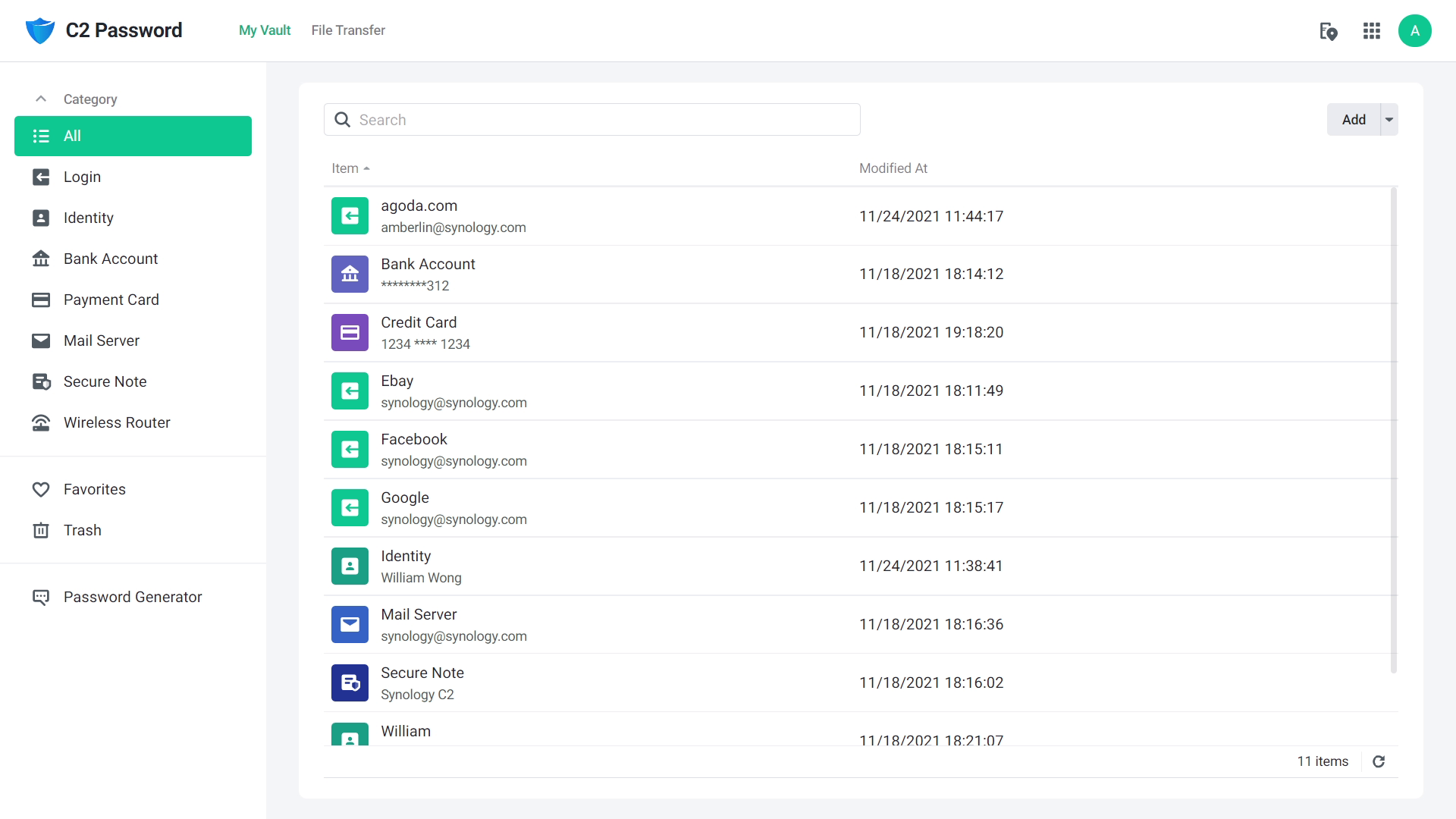Click the 11 items count label
Screen dimensions: 1456x819
(x=1323, y=761)
